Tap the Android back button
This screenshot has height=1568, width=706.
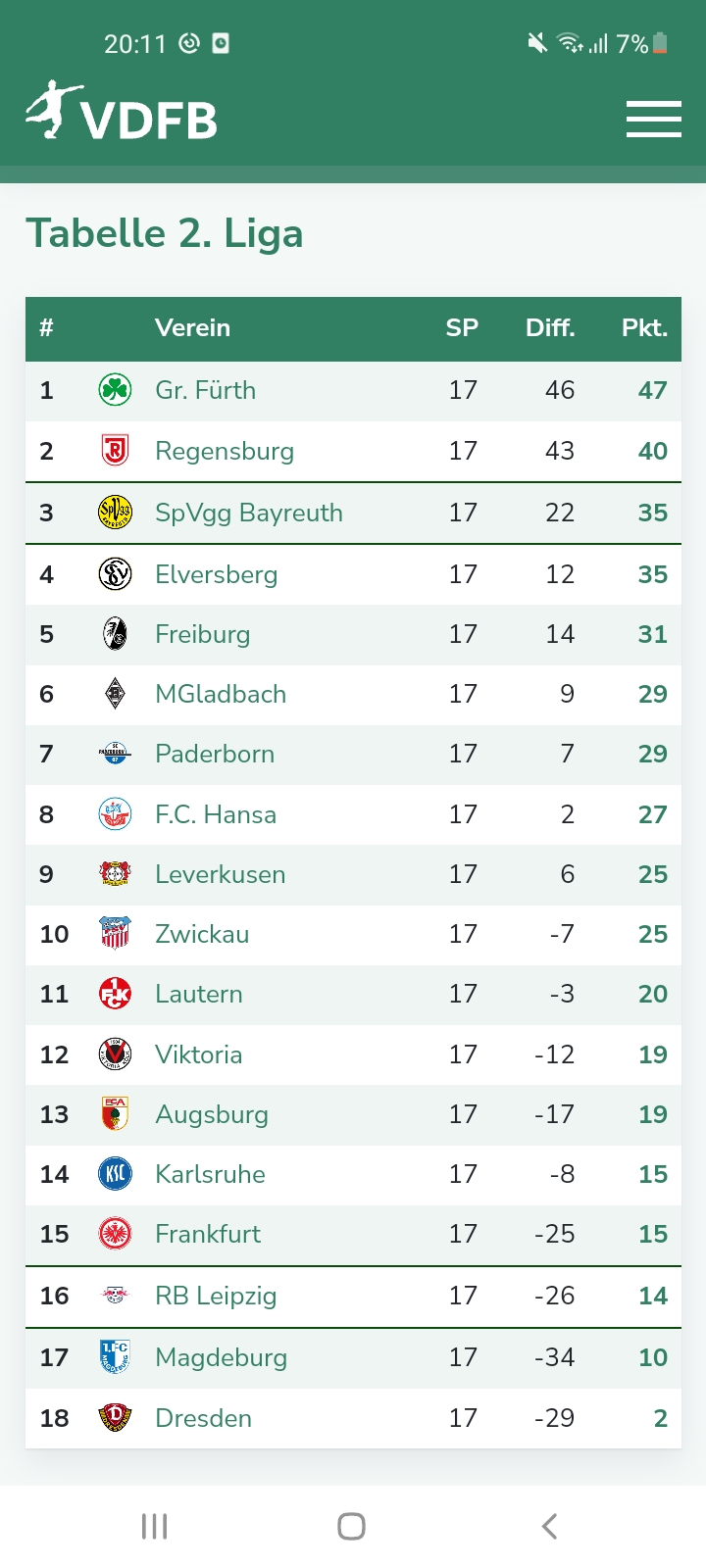point(550,1526)
